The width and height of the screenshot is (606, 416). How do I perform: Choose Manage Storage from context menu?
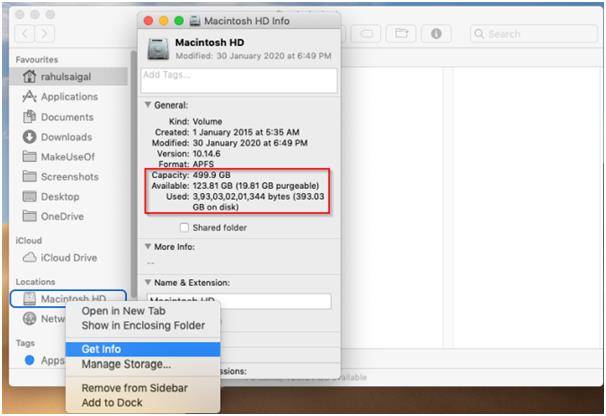pos(143,364)
